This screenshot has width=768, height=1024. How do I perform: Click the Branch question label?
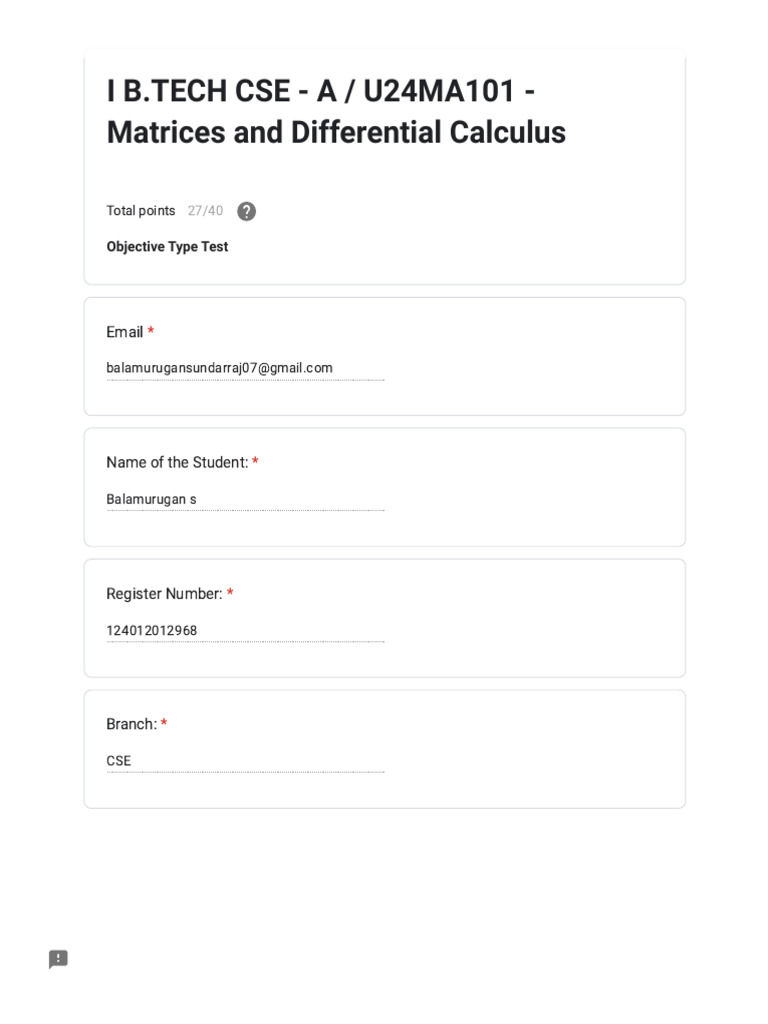(x=131, y=724)
